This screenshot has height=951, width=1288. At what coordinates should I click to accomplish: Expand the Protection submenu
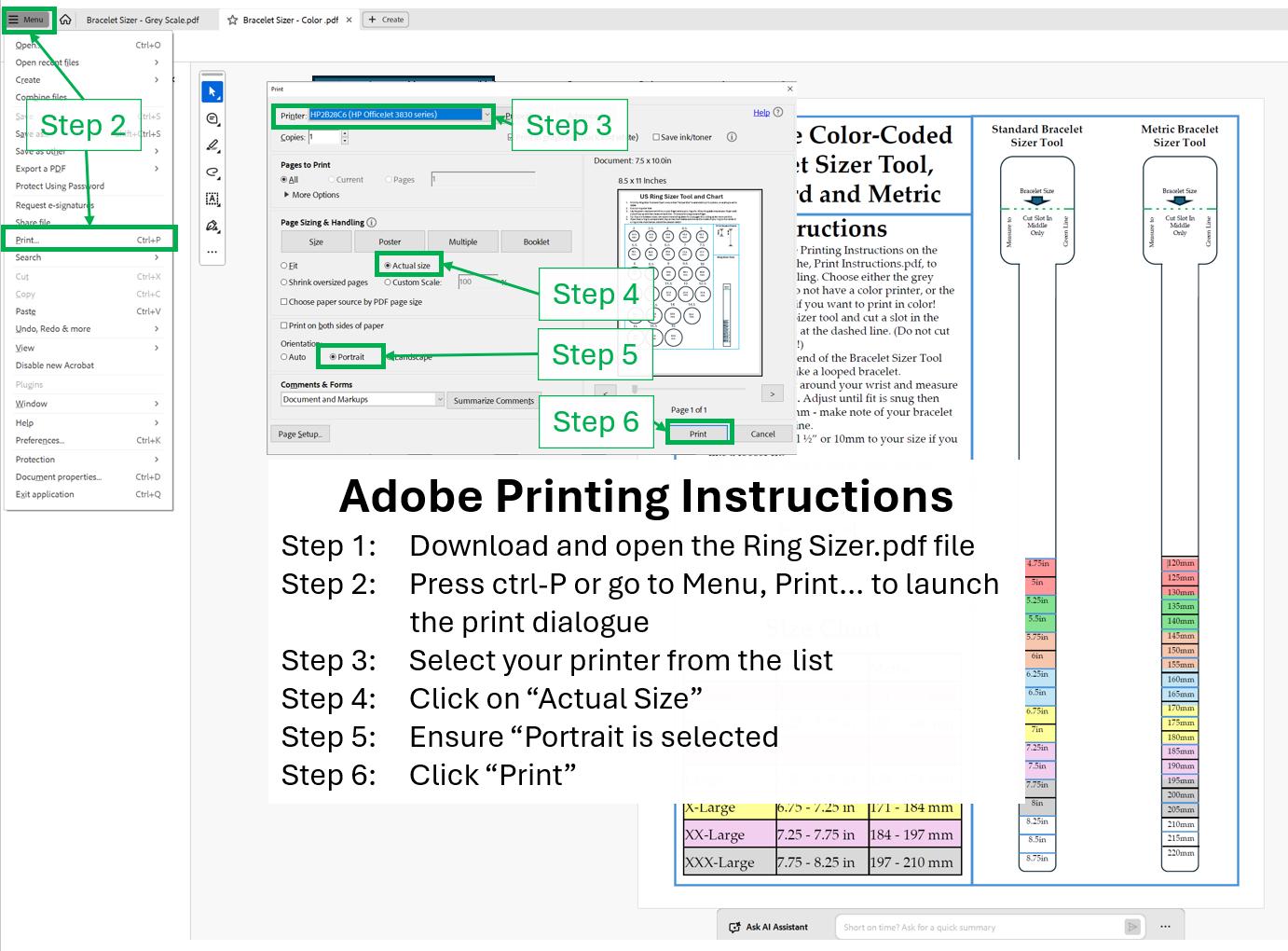pyautogui.click(x=88, y=460)
